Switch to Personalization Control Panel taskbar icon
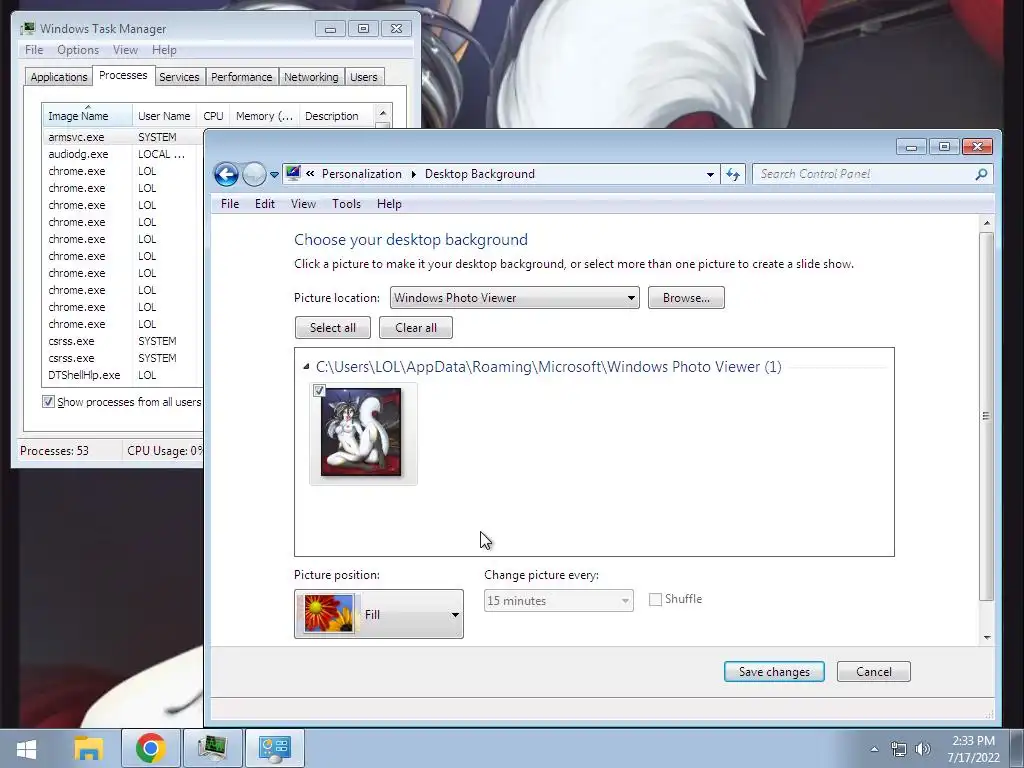 point(274,748)
